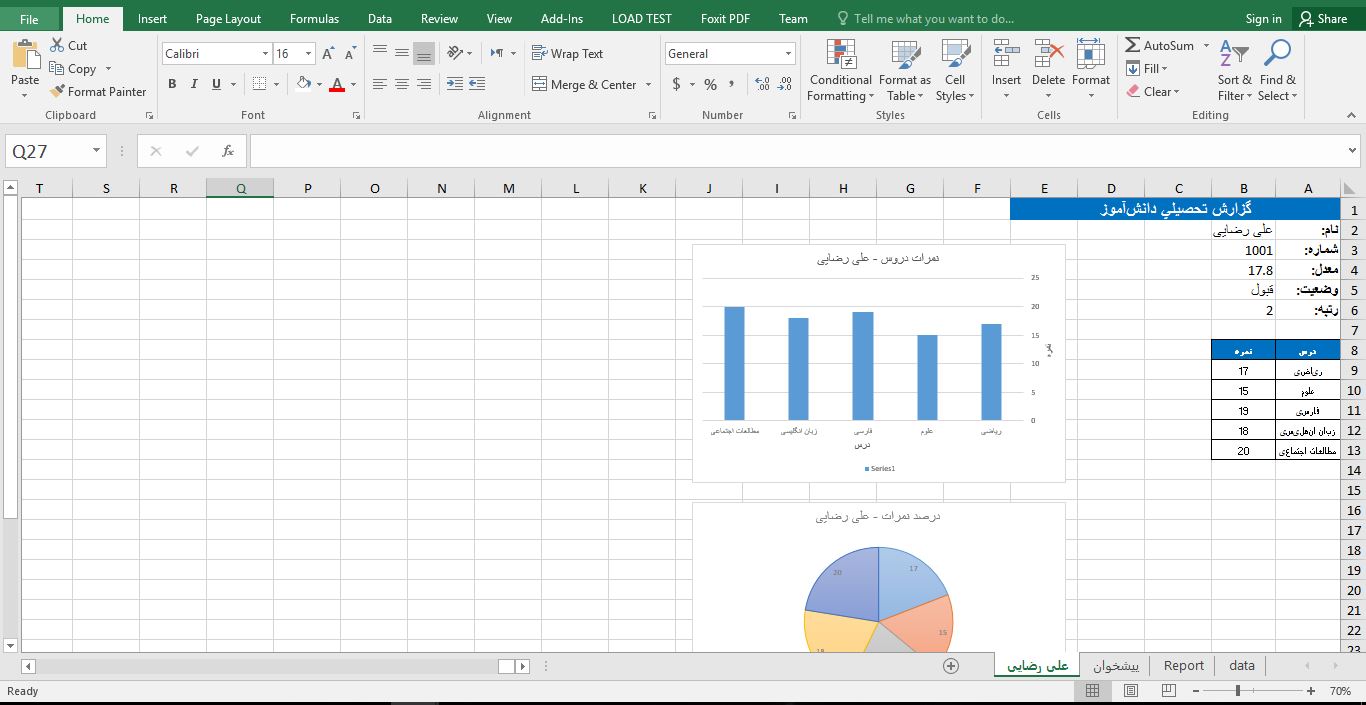The width and height of the screenshot is (1366, 705).
Task: Switch to the Page Layout ribbon tab
Action: (228, 18)
